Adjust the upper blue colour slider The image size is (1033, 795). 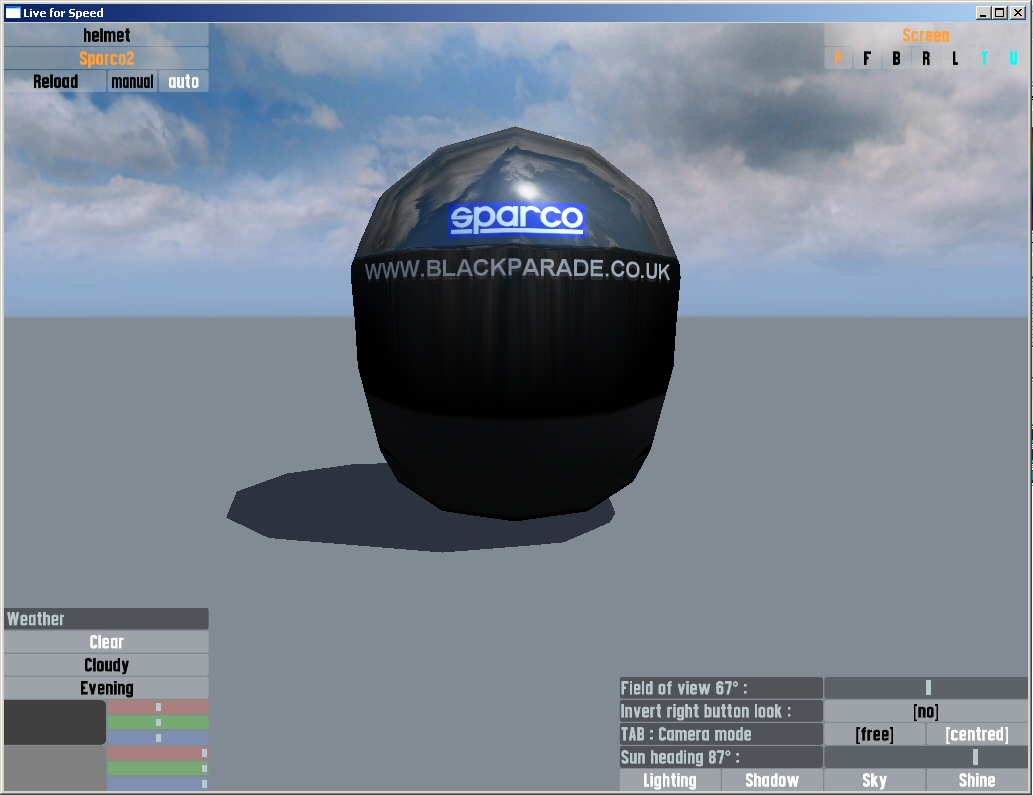157,738
